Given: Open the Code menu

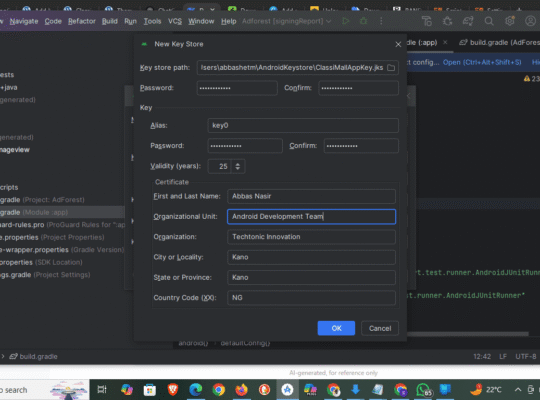Looking at the screenshot, I should tap(53, 21).
